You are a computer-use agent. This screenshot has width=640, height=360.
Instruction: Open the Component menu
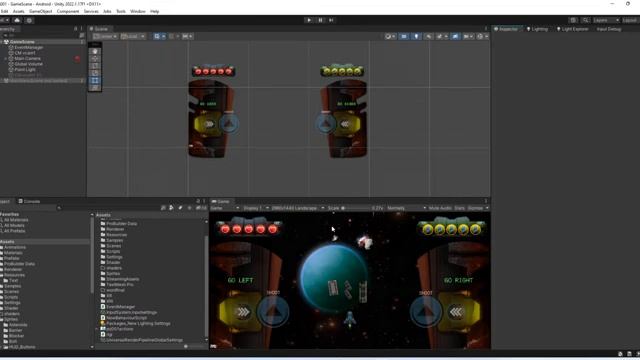68,11
